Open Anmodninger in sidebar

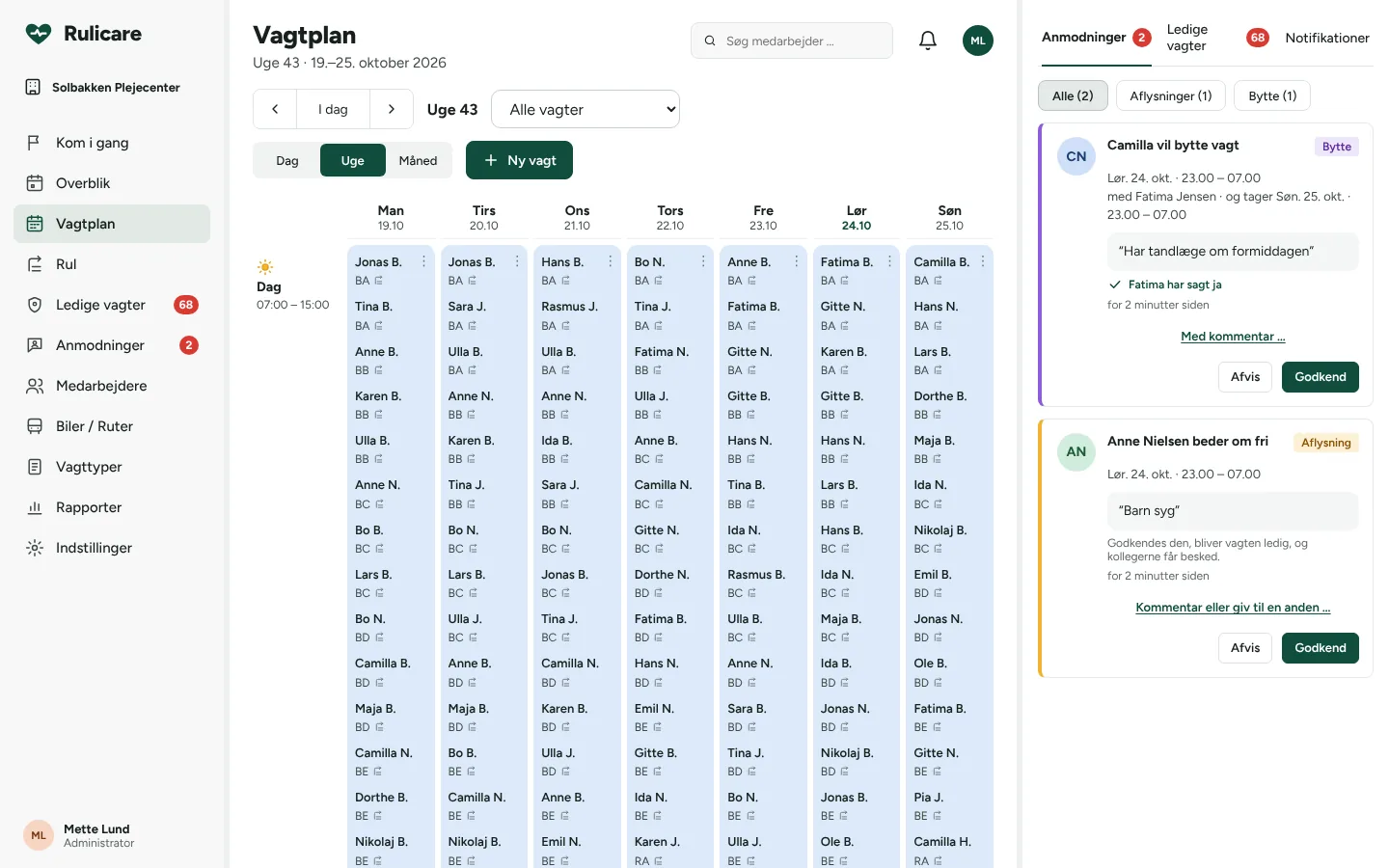tap(112, 345)
